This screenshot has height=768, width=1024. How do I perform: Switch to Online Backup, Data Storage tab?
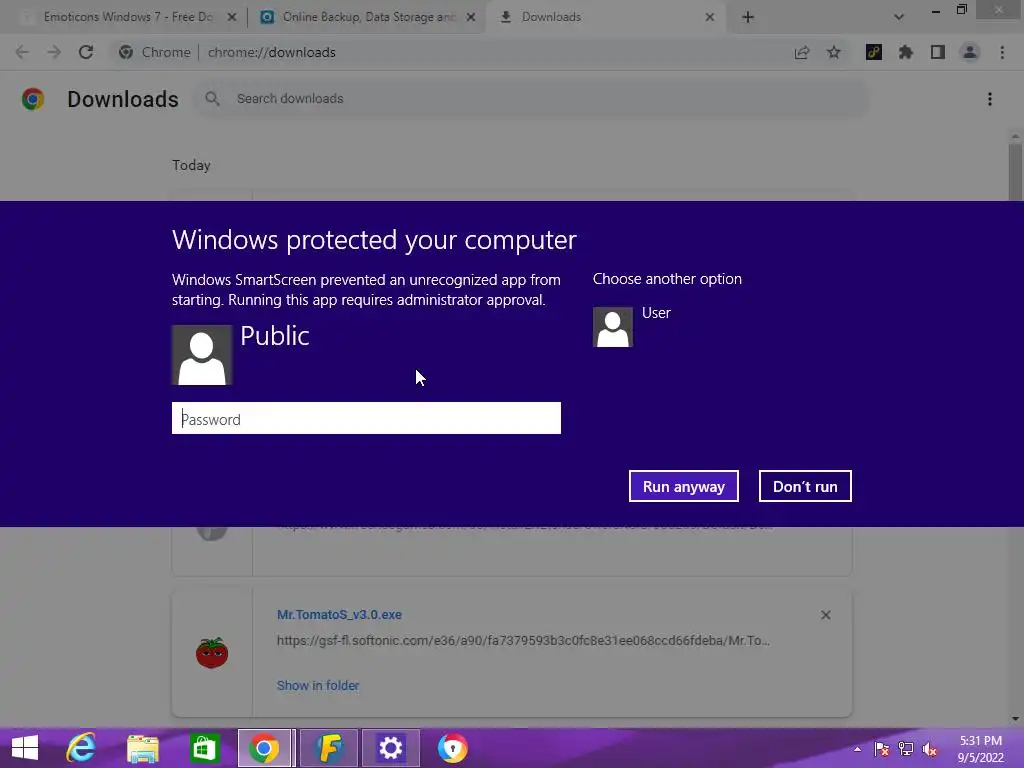click(x=368, y=17)
